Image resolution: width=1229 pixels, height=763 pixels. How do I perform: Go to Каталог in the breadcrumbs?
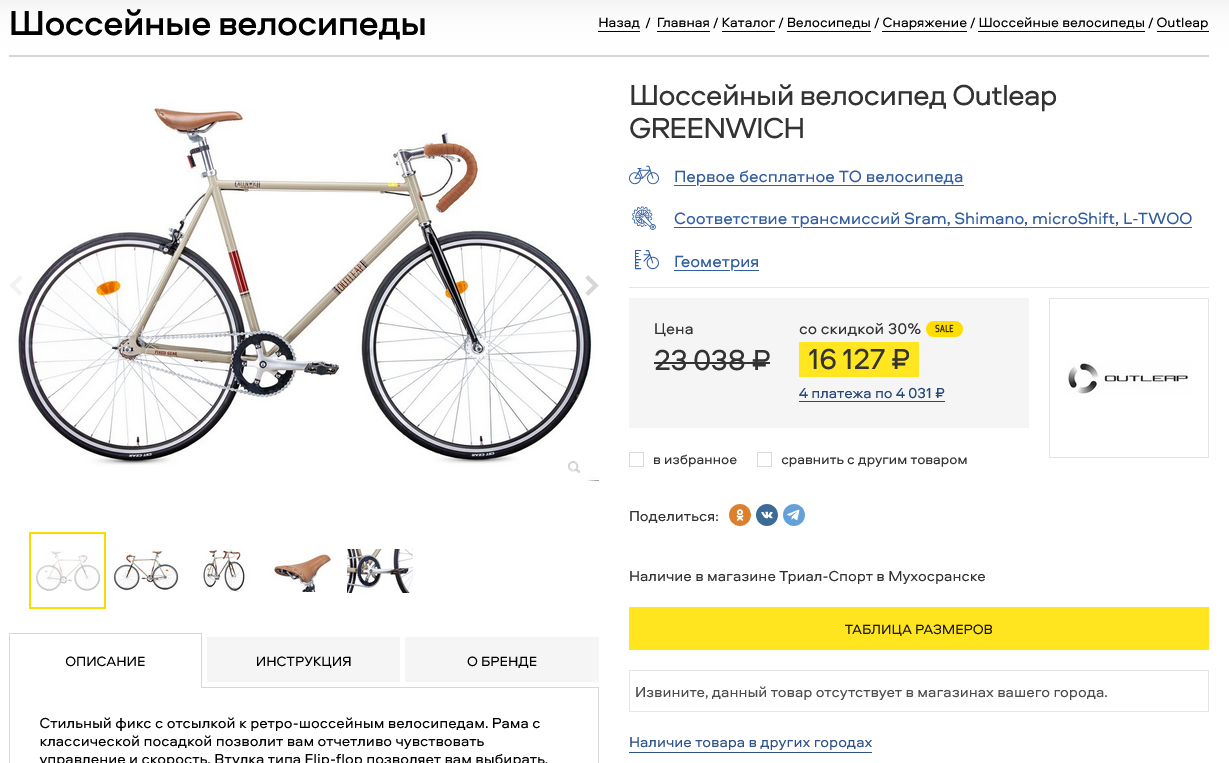click(748, 23)
